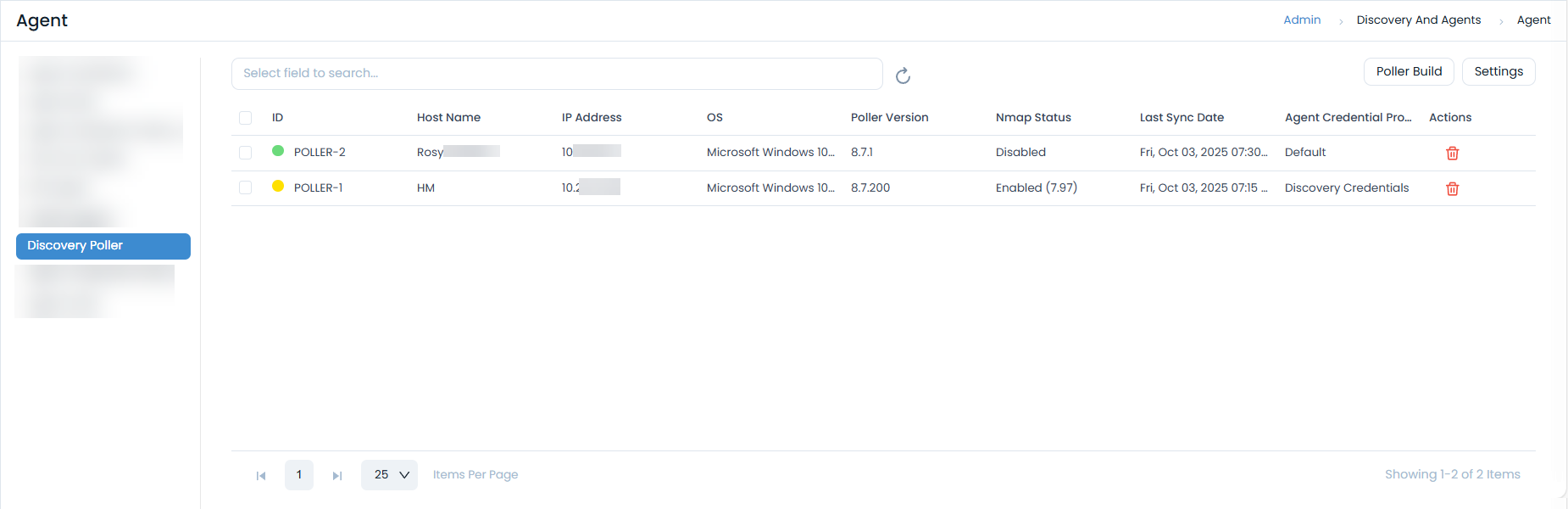This screenshot has height=509, width=1568.
Task: Check the POLLER-2 row checkbox
Action: (x=246, y=153)
